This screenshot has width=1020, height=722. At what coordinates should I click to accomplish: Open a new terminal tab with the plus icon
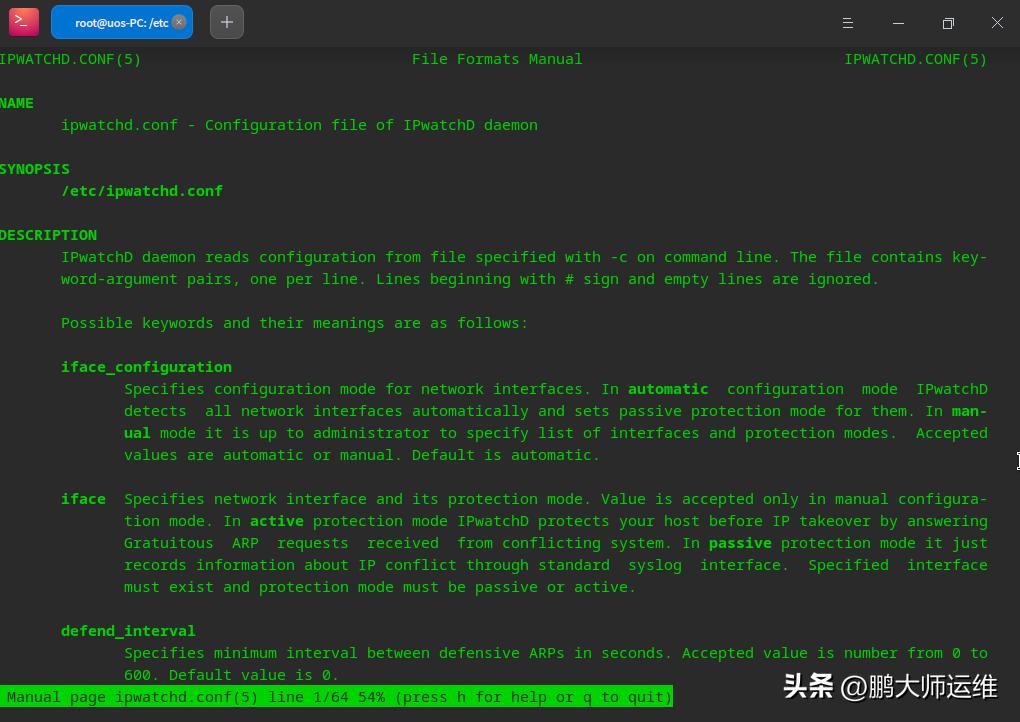pyautogui.click(x=226, y=21)
